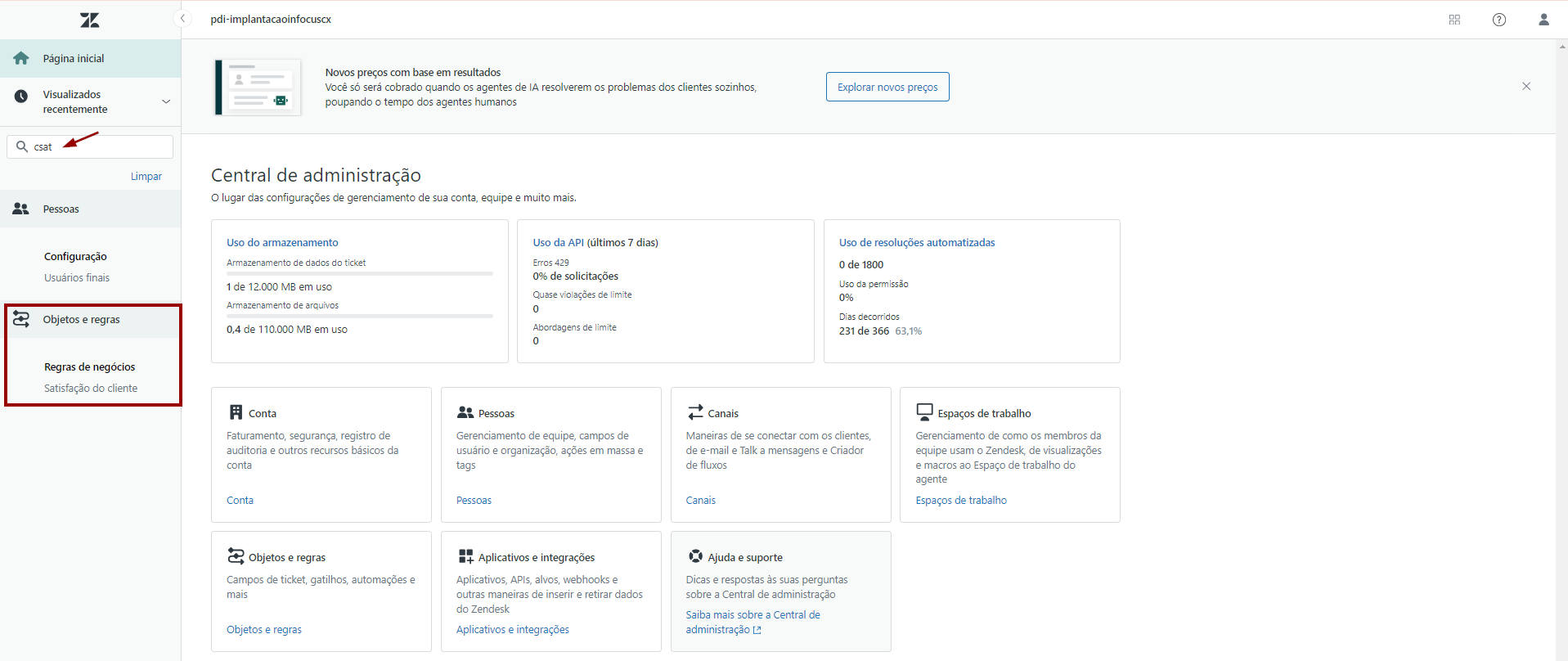Click the Zendesk logo icon
The height and width of the screenshot is (661, 1568).
tap(90, 20)
